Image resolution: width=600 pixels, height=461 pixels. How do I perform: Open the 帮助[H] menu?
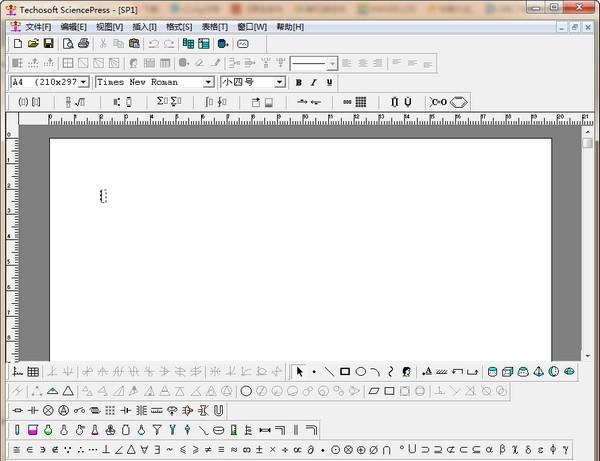289,26
